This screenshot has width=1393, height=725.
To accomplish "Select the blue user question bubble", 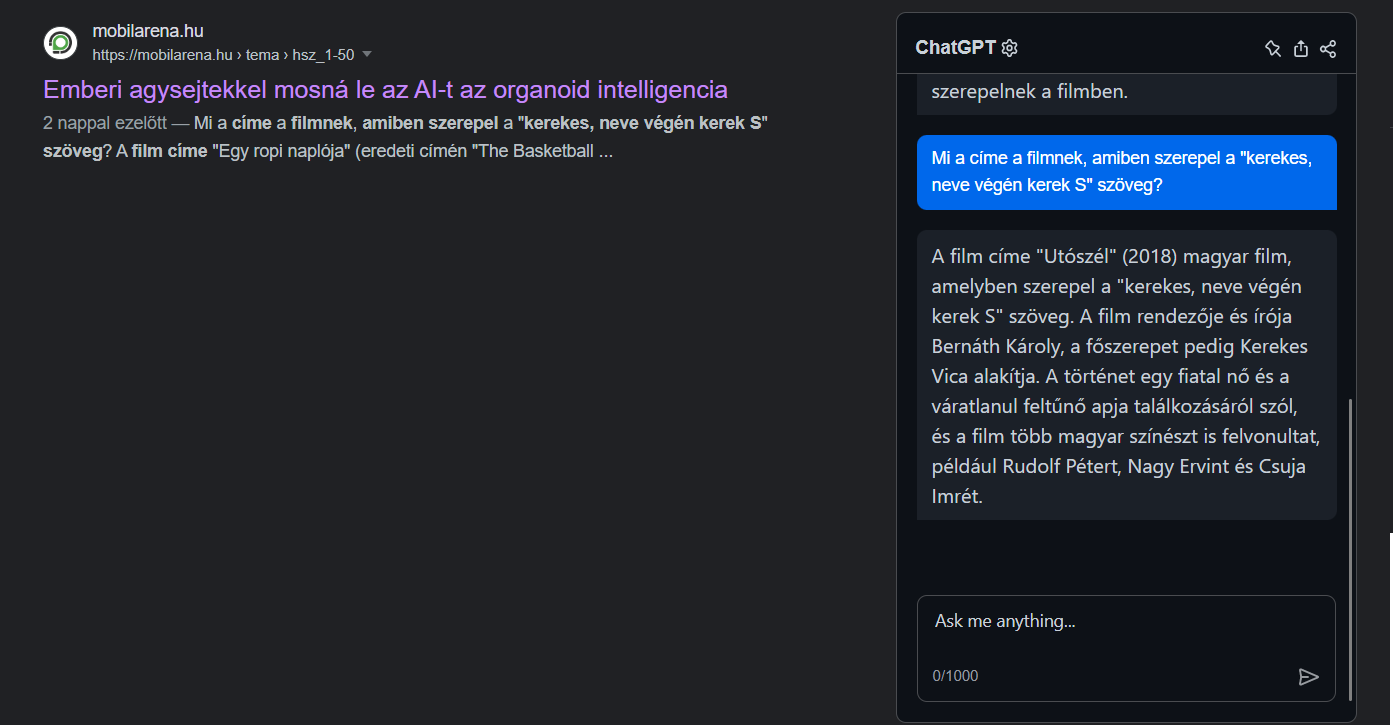I will tap(1127, 172).
